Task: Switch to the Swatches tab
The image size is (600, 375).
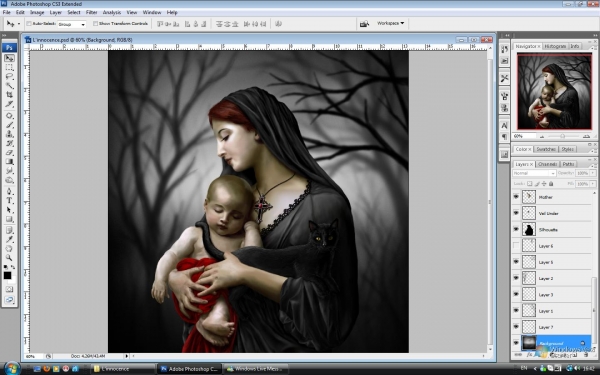Action: (x=546, y=149)
